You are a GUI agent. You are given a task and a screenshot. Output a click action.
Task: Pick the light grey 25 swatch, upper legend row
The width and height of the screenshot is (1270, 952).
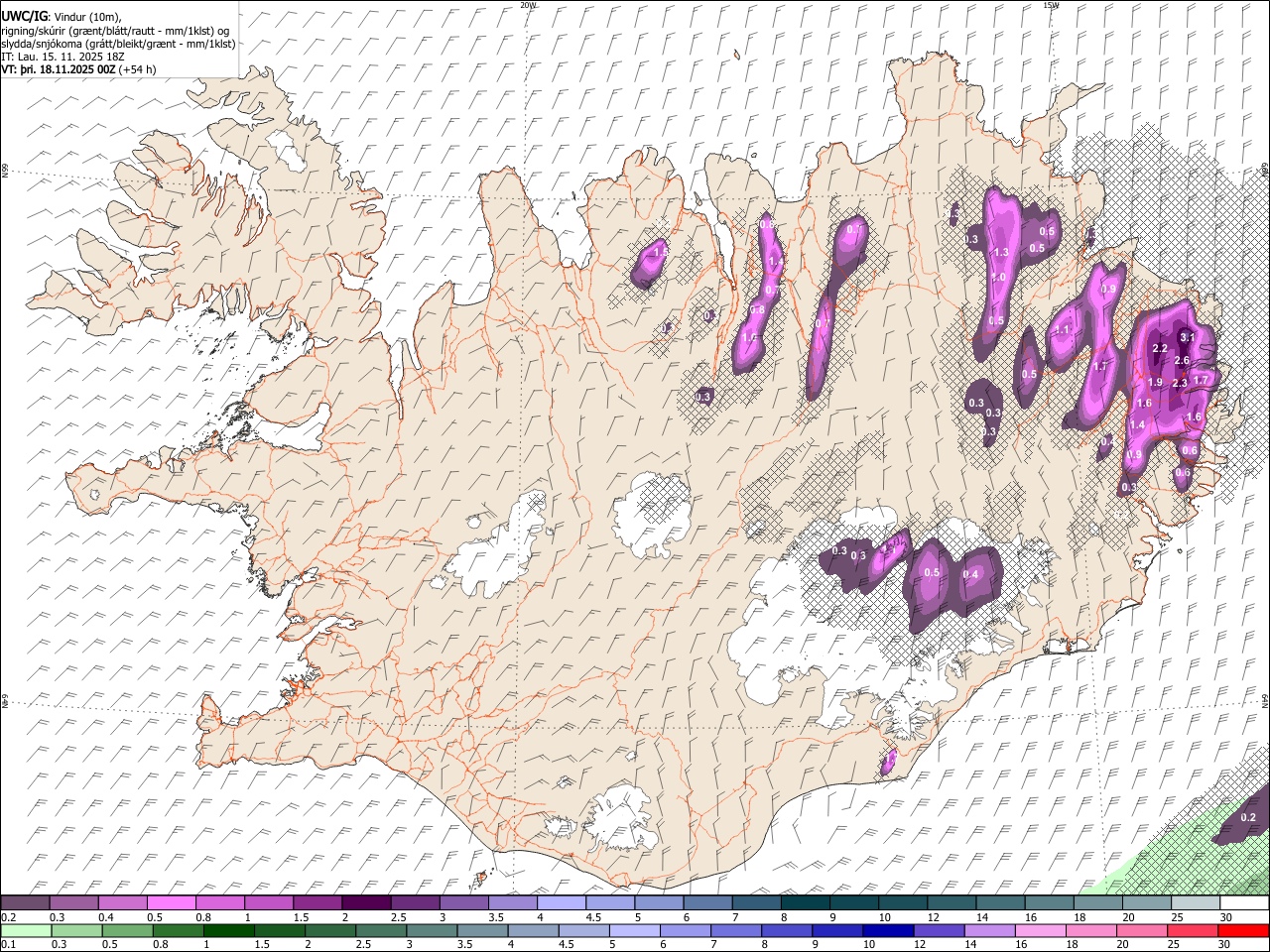point(1196,903)
